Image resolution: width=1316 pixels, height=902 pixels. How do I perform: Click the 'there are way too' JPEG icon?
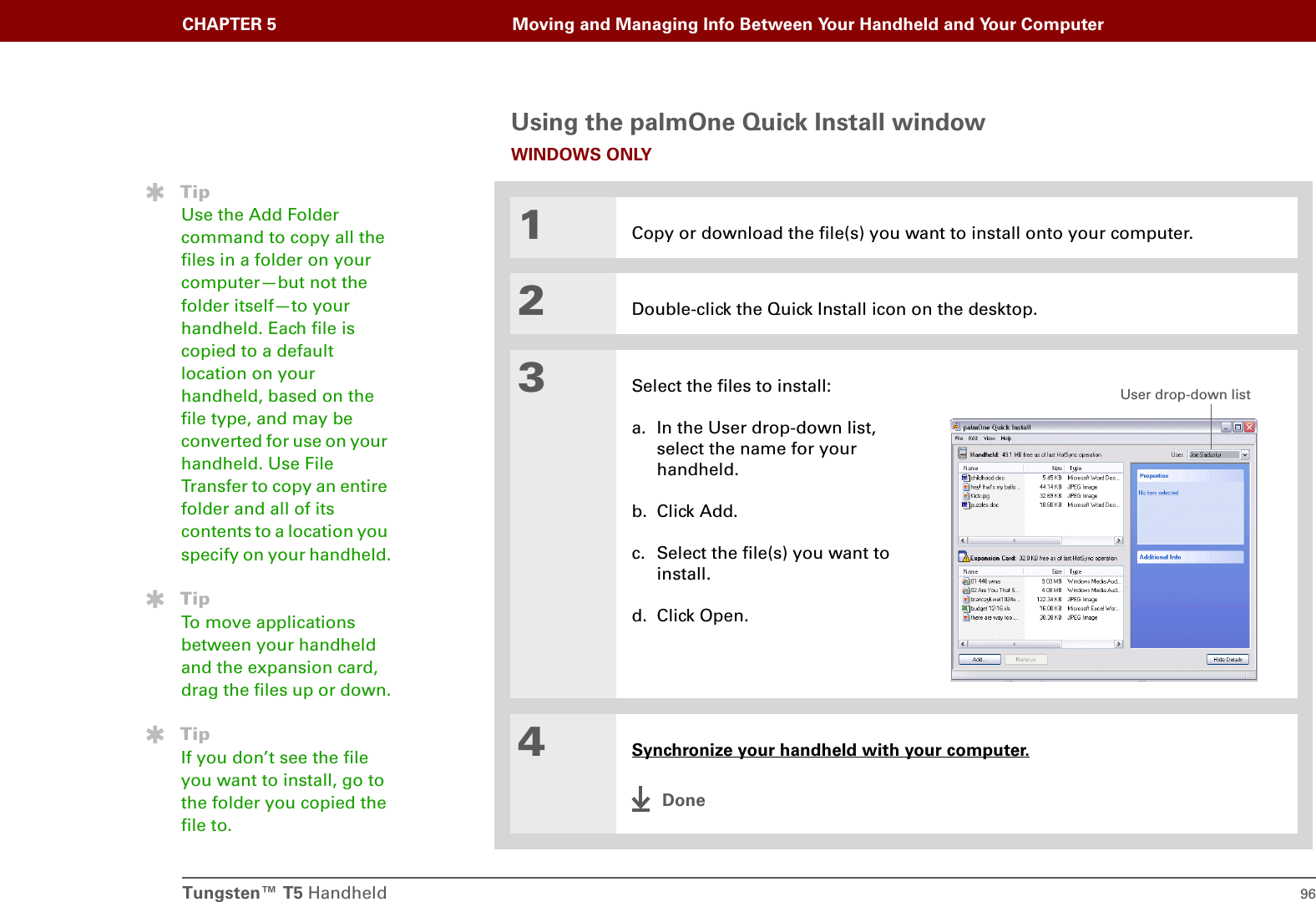966,618
